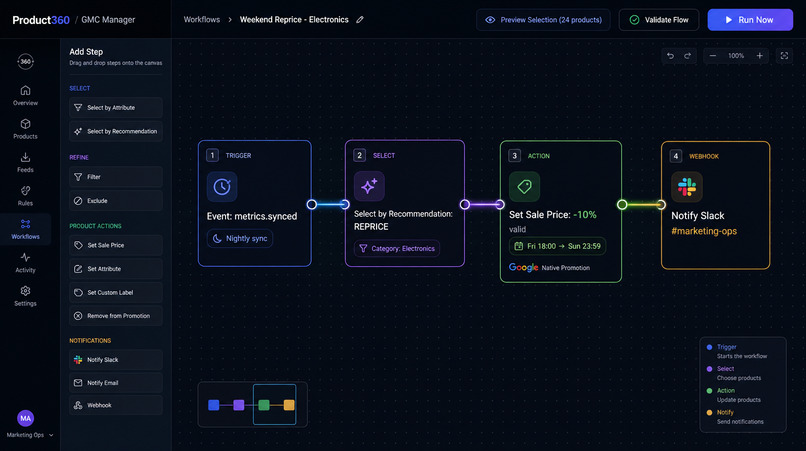
Task: Click the sparkle icon in the Select node
Action: pos(369,186)
